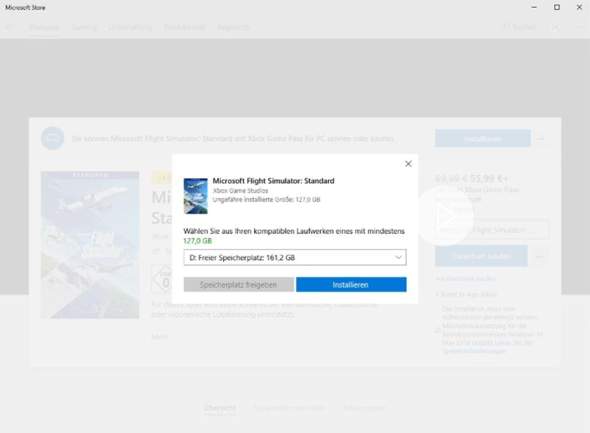Screen dimensions: 590x433
Task: Click the round Game Pass icon in the banner
Action: 53,138
